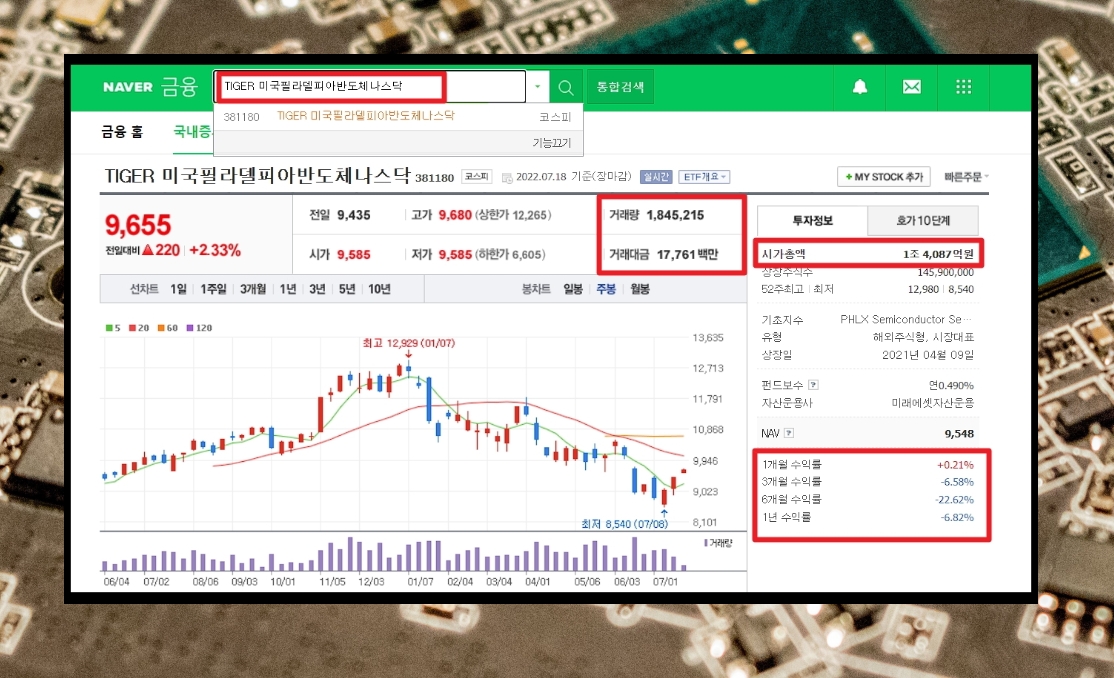Open the apps grid icon

click(x=963, y=87)
